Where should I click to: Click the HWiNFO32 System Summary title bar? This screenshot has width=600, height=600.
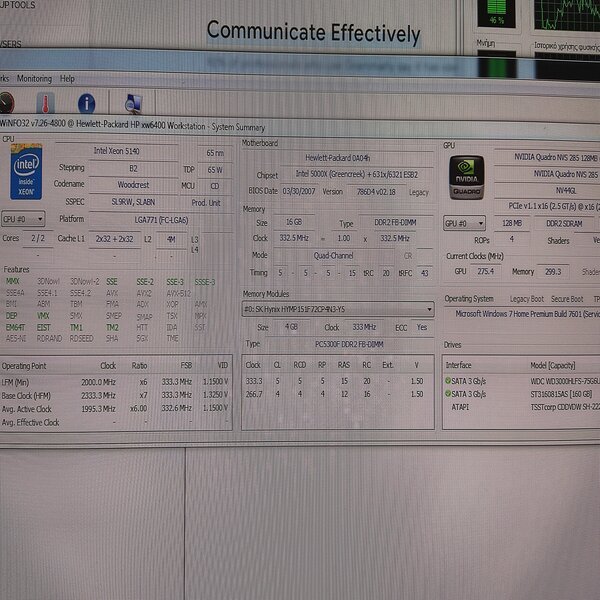click(x=300, y=126)
